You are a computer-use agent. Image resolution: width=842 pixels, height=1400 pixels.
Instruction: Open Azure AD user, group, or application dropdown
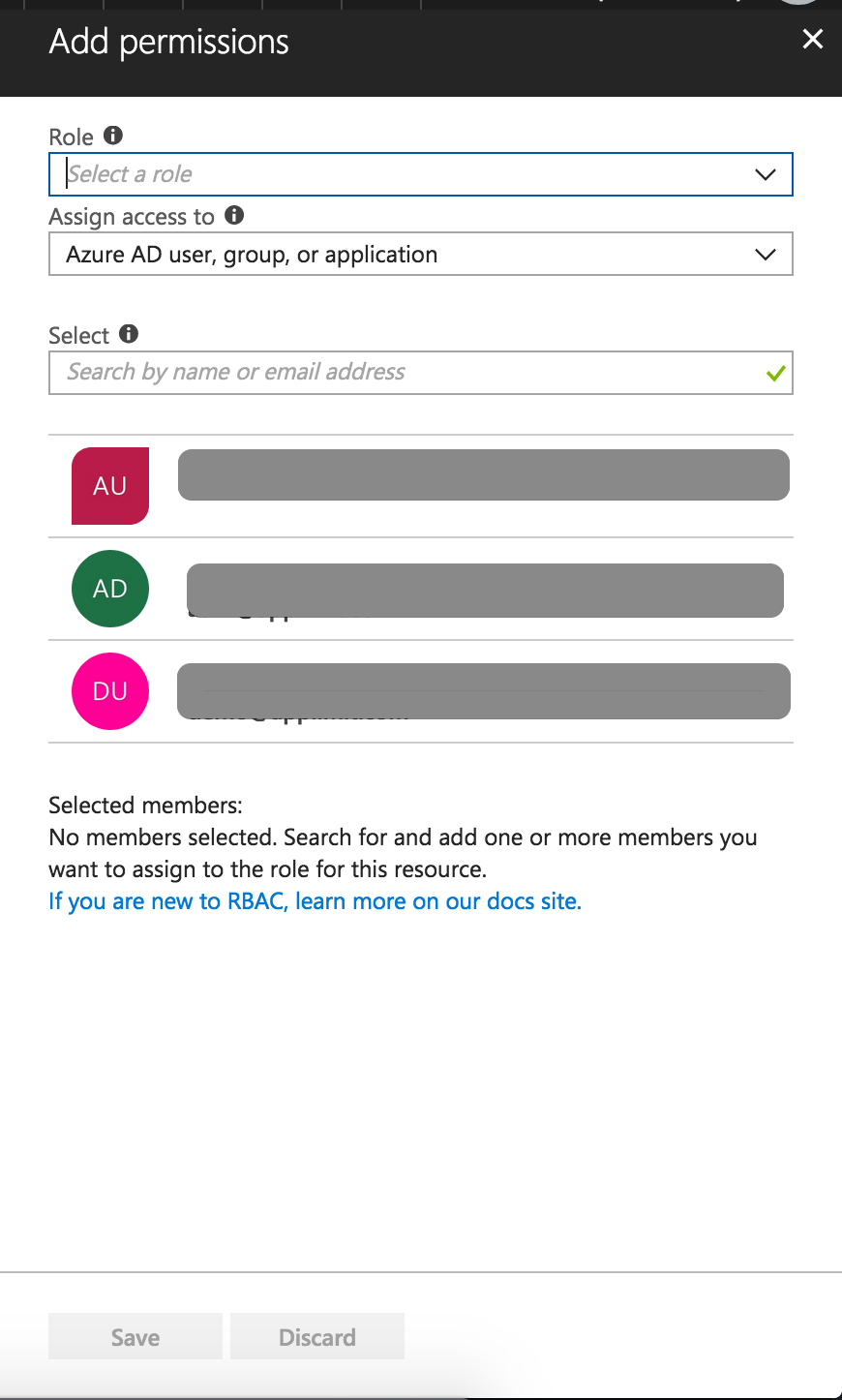click(x=421, y=254)
